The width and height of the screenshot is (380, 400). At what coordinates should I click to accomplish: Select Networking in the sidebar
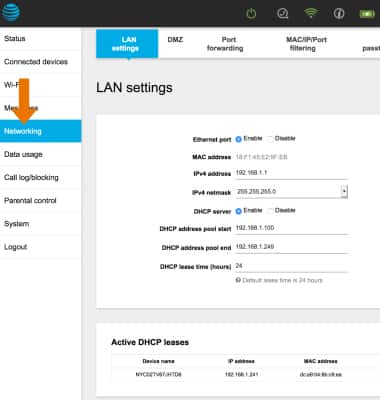click(40, 131)
